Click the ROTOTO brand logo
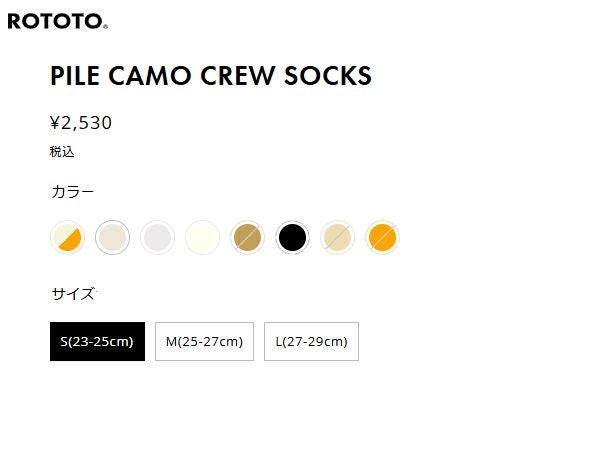Viewport: 600px width, 450px height. 56,21
